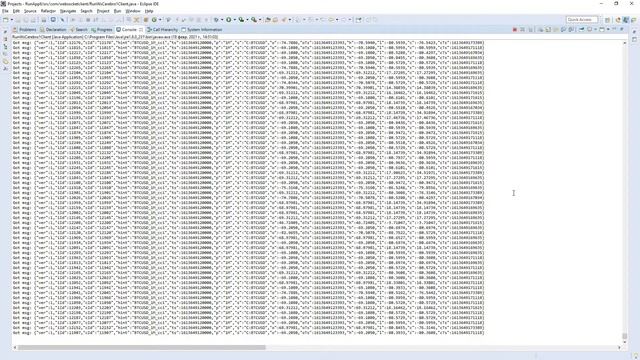Clear the console output
Screen dimensions: 640x360
540,29
